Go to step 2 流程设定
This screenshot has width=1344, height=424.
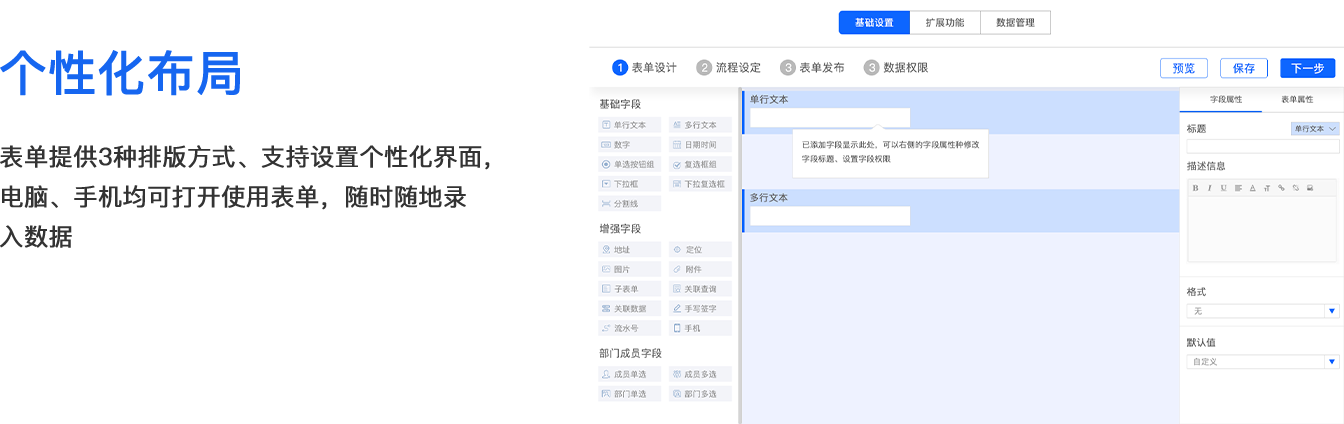729,68
